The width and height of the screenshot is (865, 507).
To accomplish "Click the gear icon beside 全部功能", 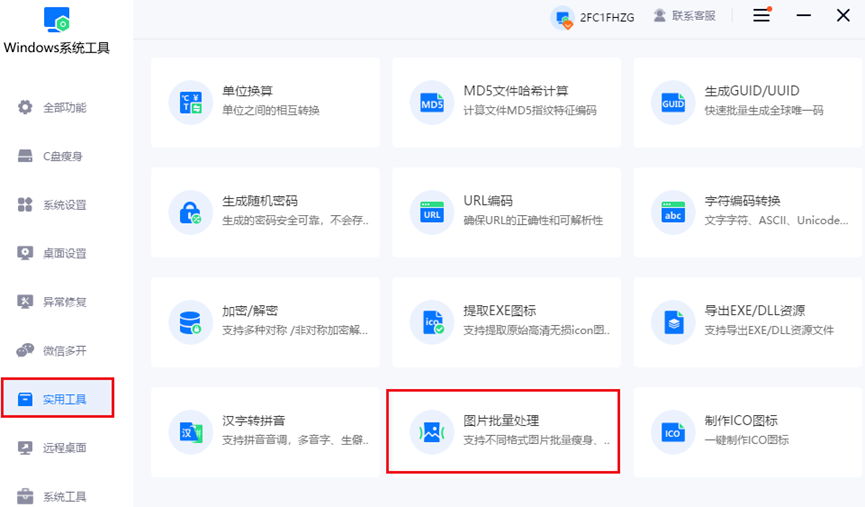I will [25, 107].
